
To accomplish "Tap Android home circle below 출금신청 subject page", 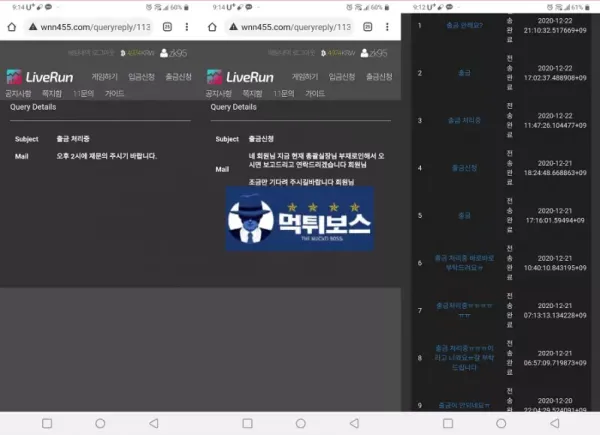I will (301, 423).
